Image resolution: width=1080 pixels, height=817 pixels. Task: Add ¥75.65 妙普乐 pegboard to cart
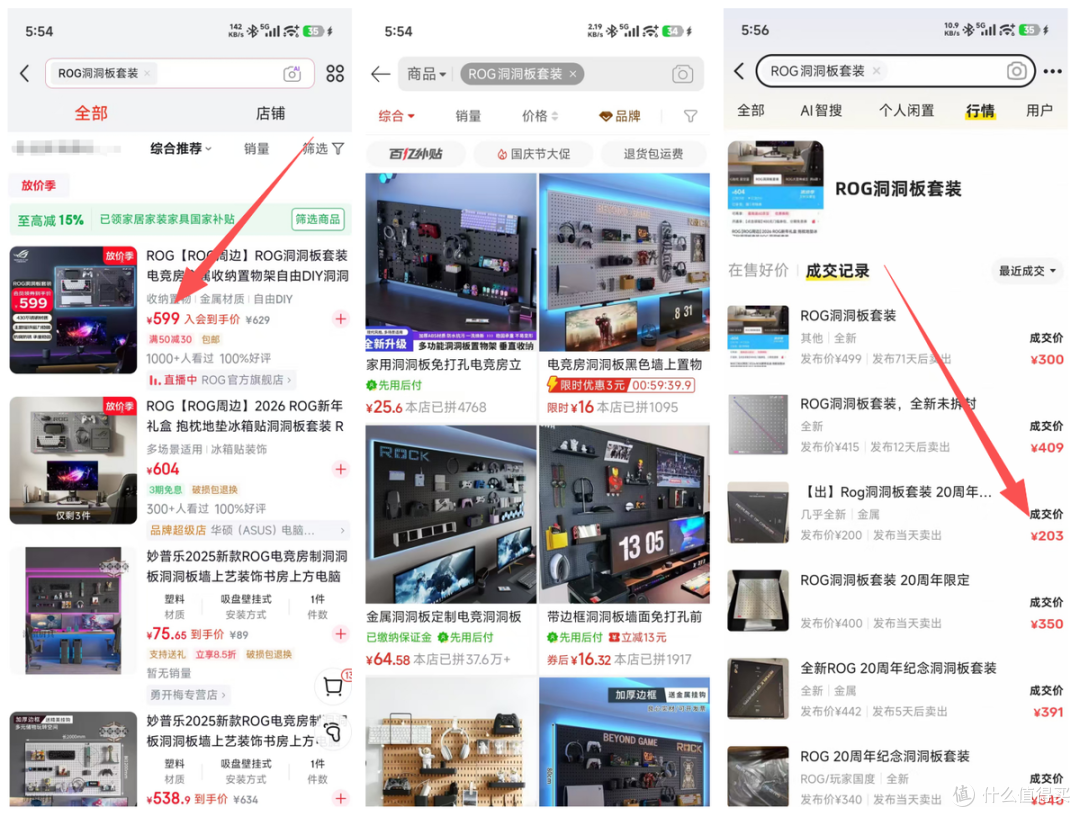click(340, 634)
